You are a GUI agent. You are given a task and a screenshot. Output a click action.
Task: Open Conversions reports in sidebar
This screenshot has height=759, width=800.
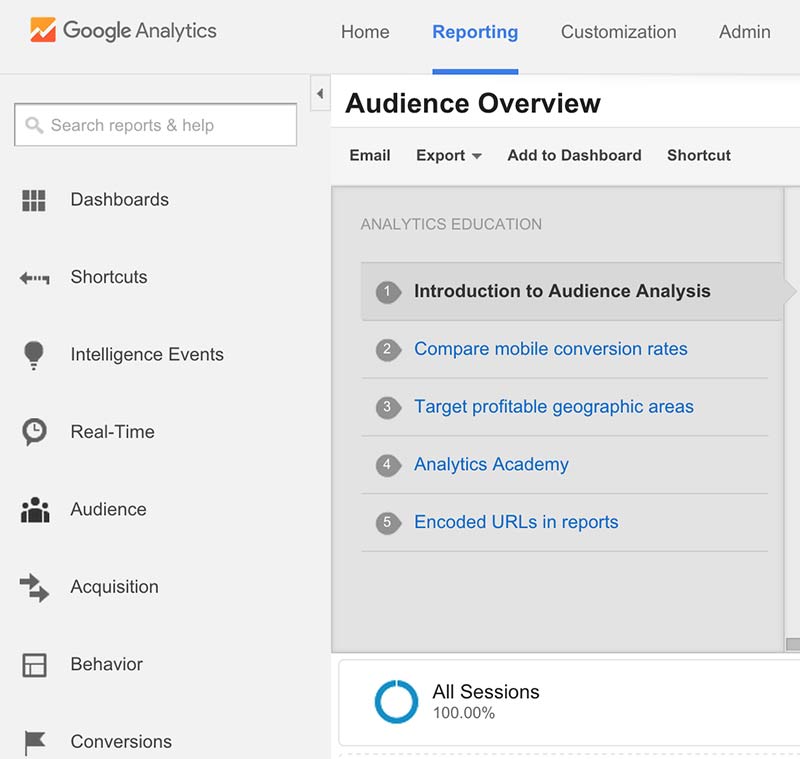click(121, 742)
